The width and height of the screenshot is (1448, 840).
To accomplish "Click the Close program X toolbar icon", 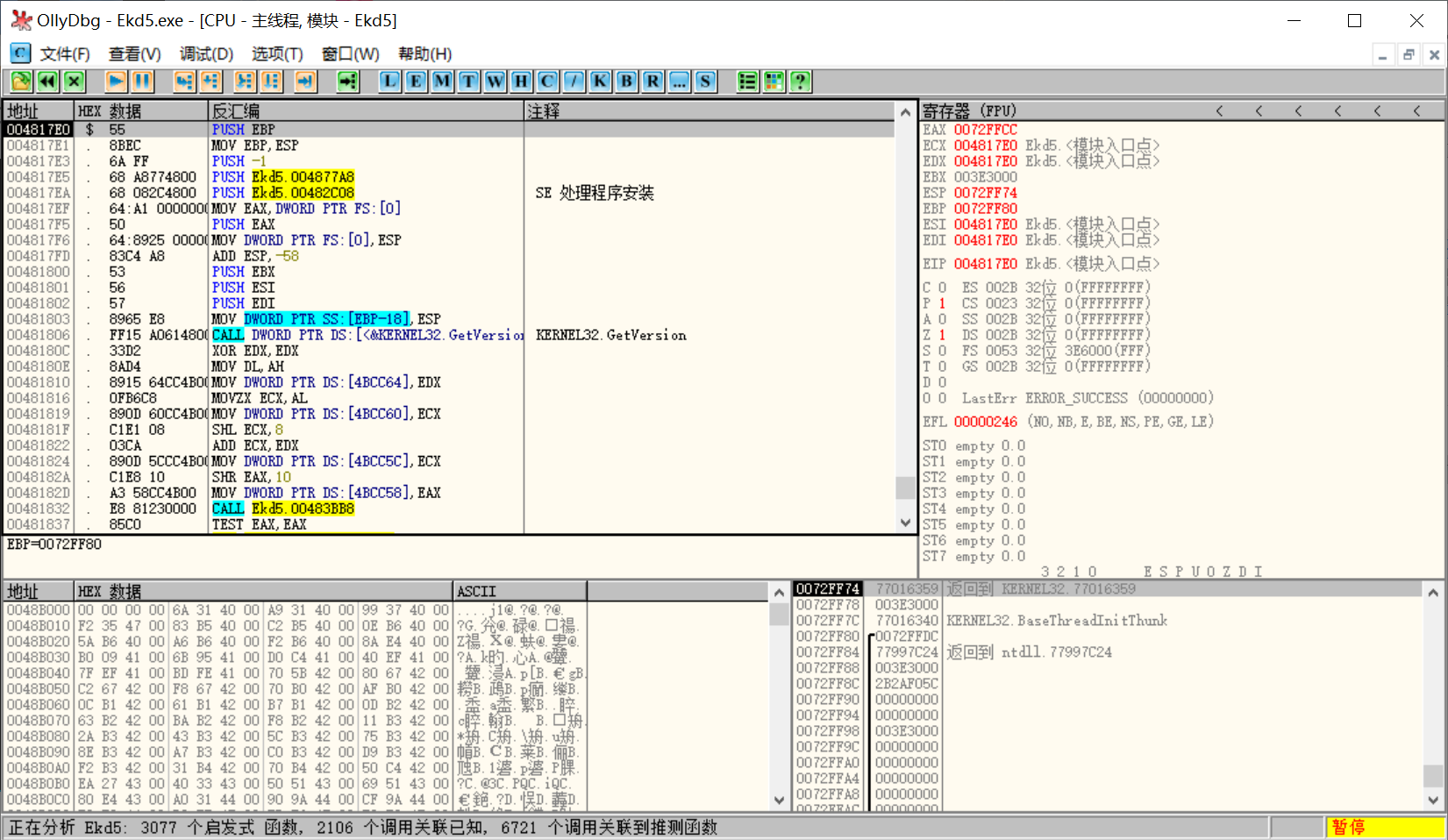I will pyautogui.click(x=74, y=82).
